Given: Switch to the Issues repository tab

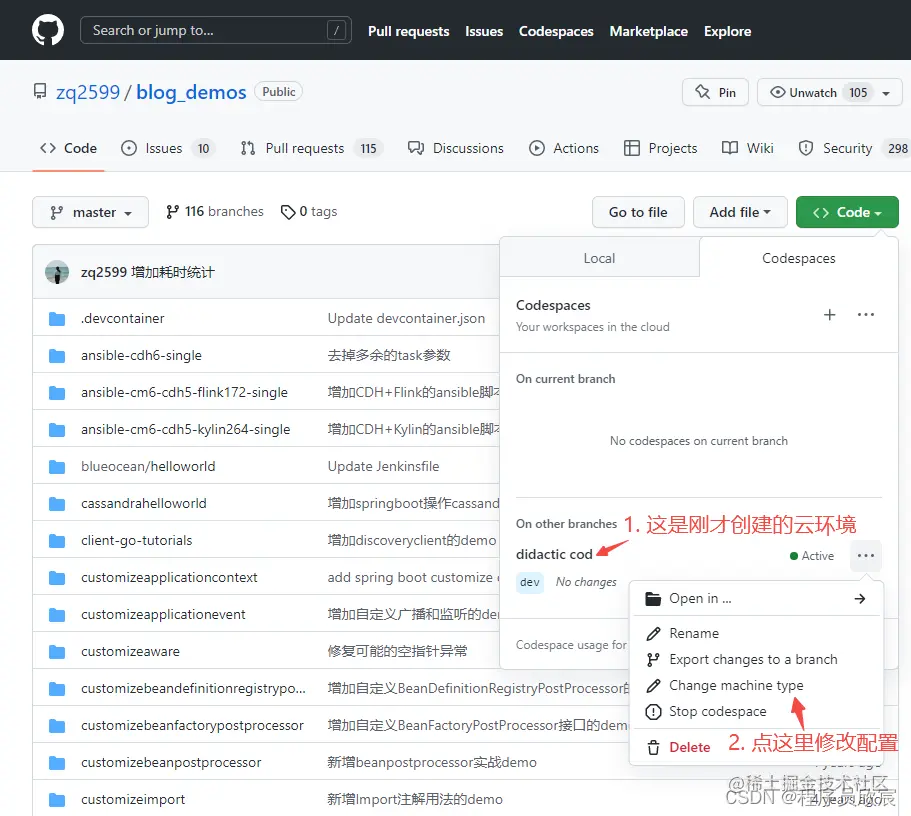Looking at the screenshot, I should click(167, 148).
